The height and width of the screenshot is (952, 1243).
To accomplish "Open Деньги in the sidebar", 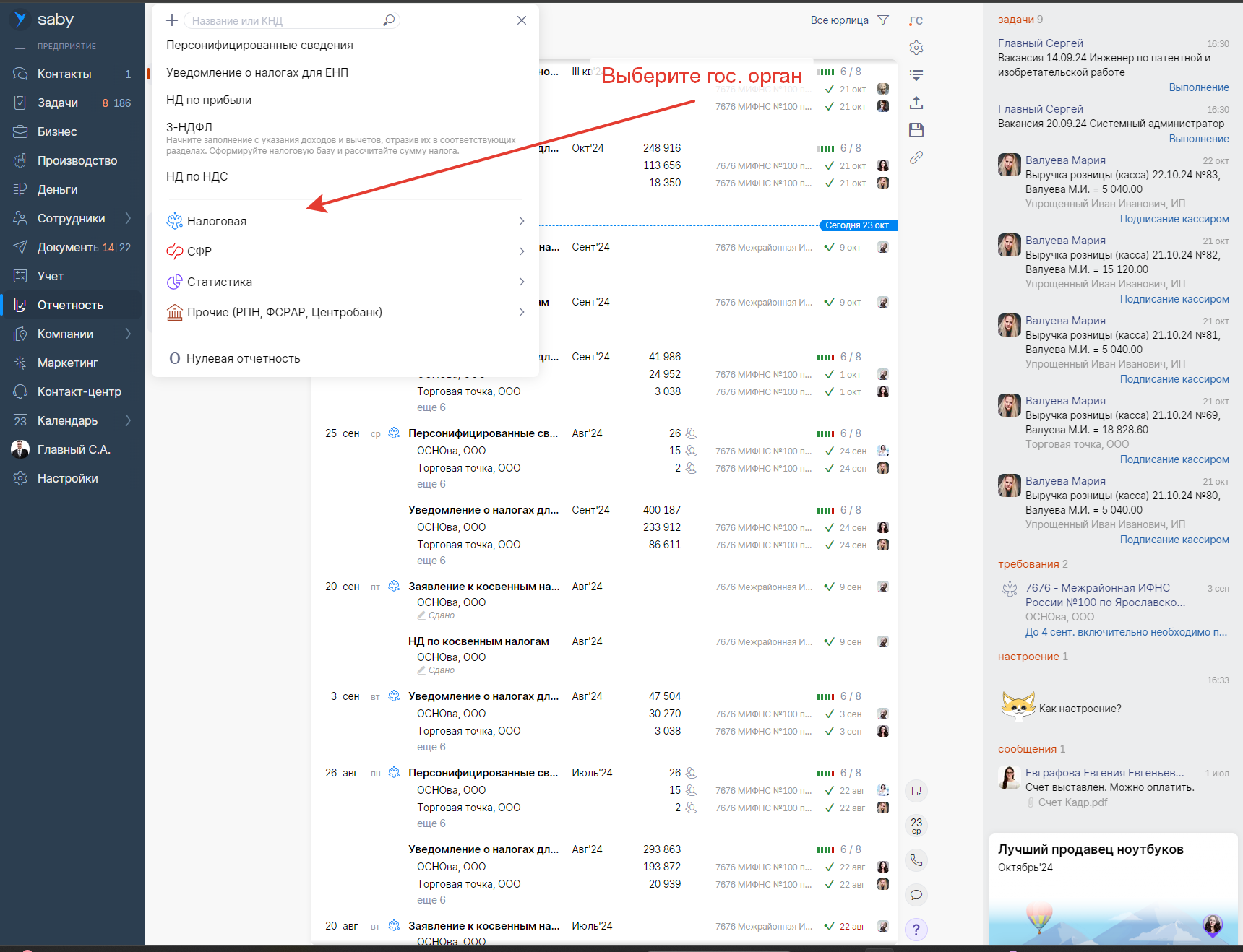I will 58,189.
